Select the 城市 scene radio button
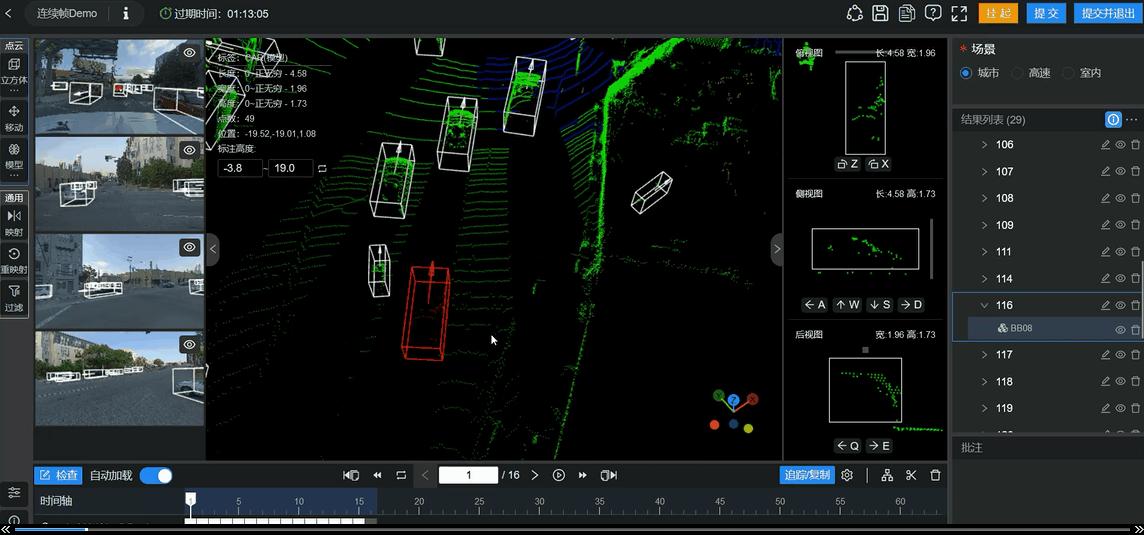The width and height of the screenshot is (1144, 535). coord(966,73)
